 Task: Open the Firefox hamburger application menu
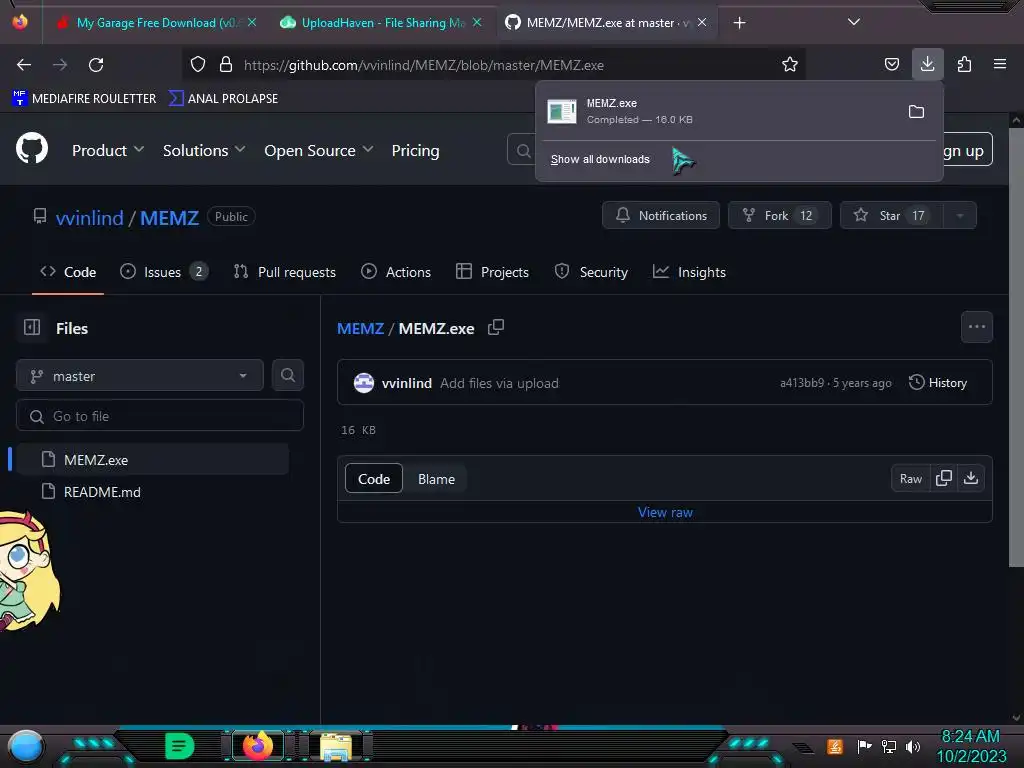pyautogui.click(x=999, y=64)
